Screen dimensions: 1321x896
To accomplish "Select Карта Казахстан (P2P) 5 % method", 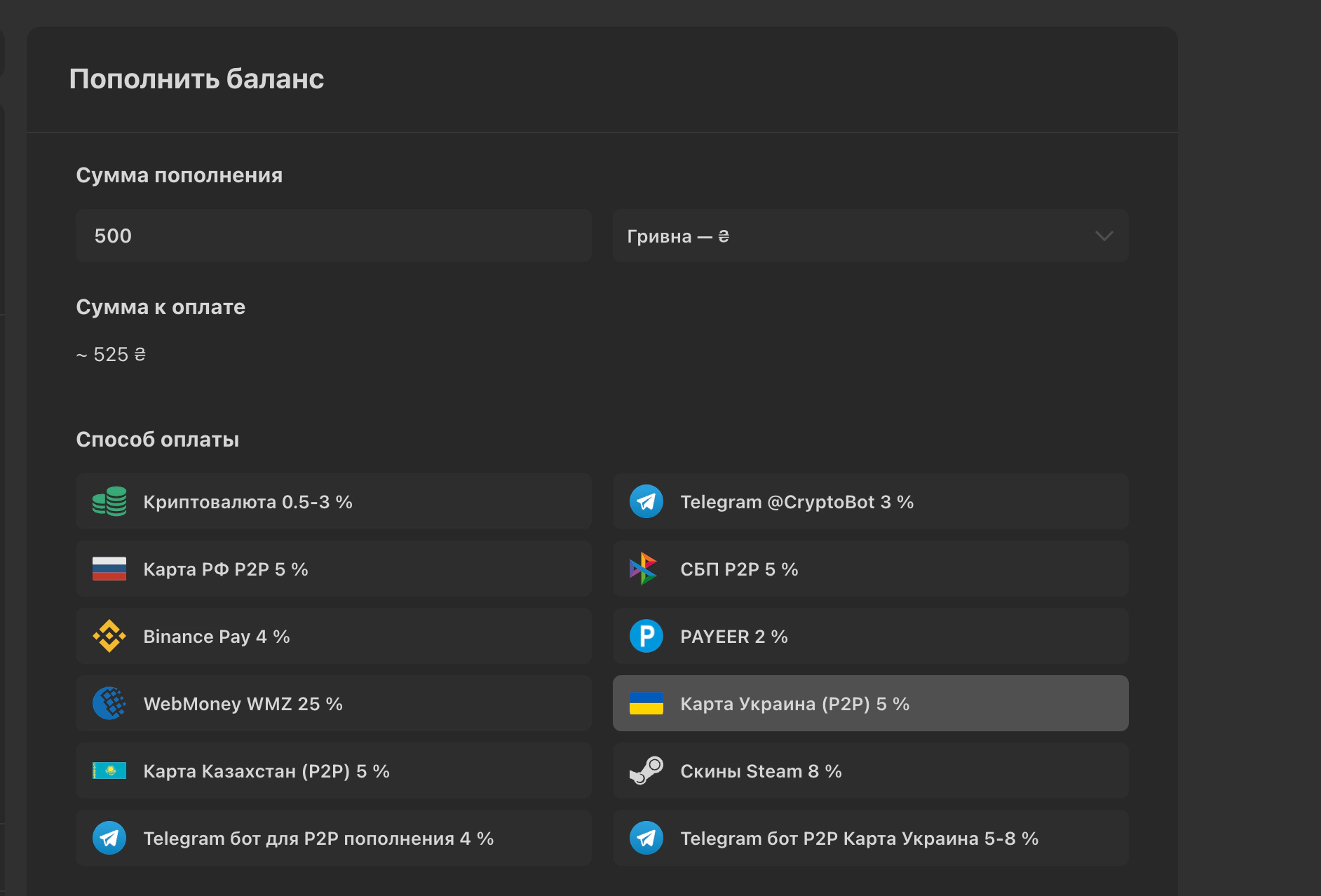I will point(333,771).
